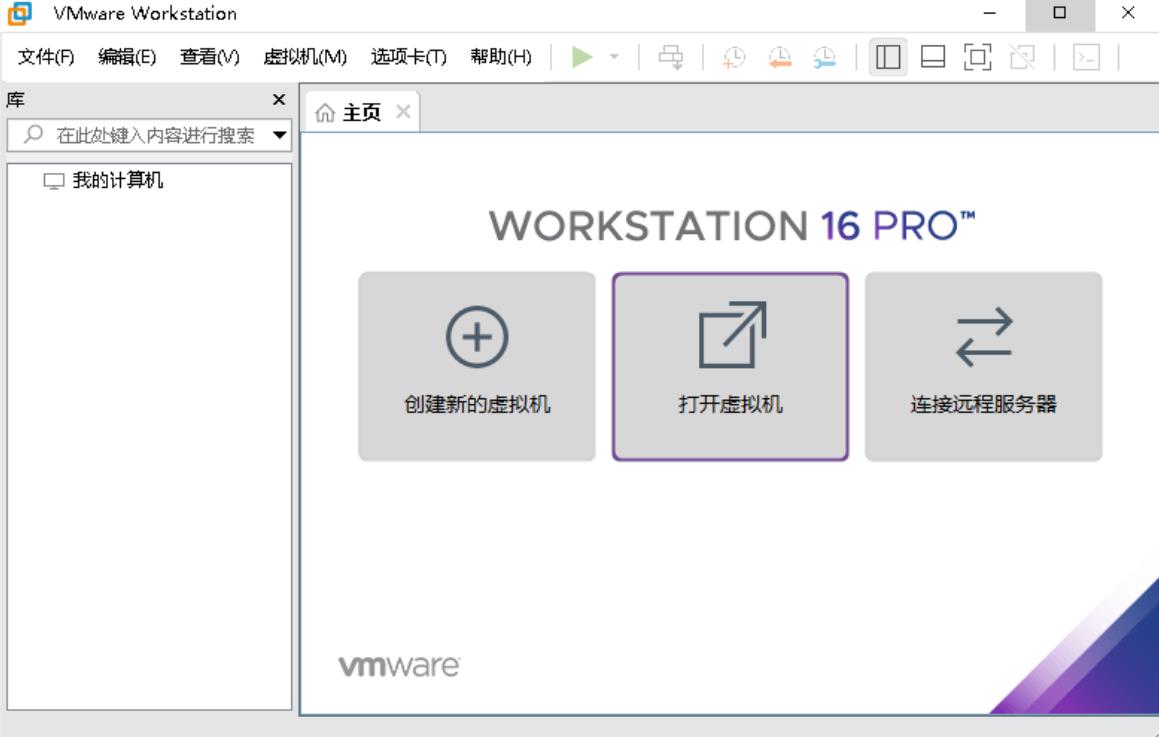Open the 选项卡(T) menu
1159x737 pixels.
coord(409,57)
